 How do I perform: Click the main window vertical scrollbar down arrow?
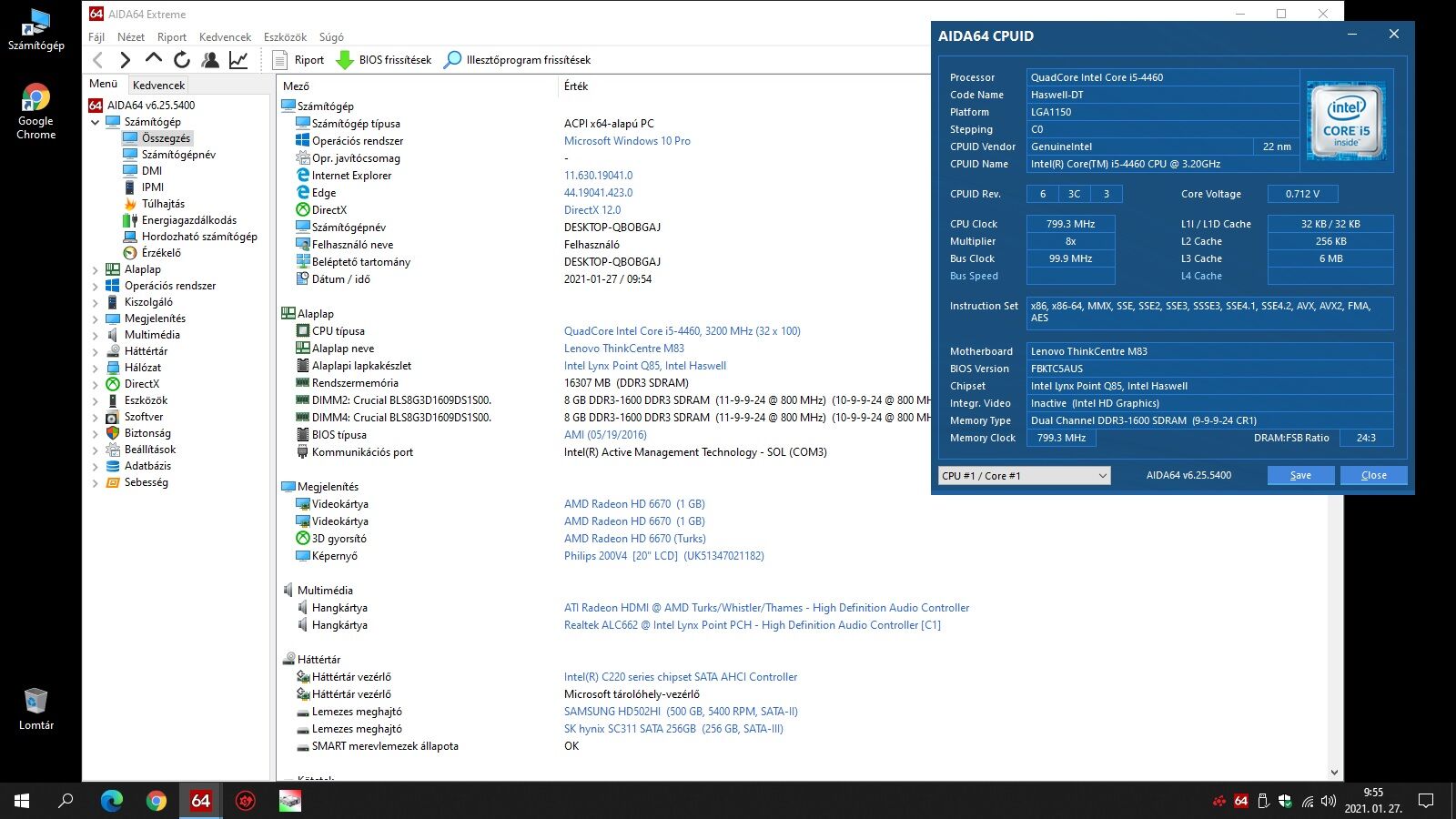(1335, 773)
